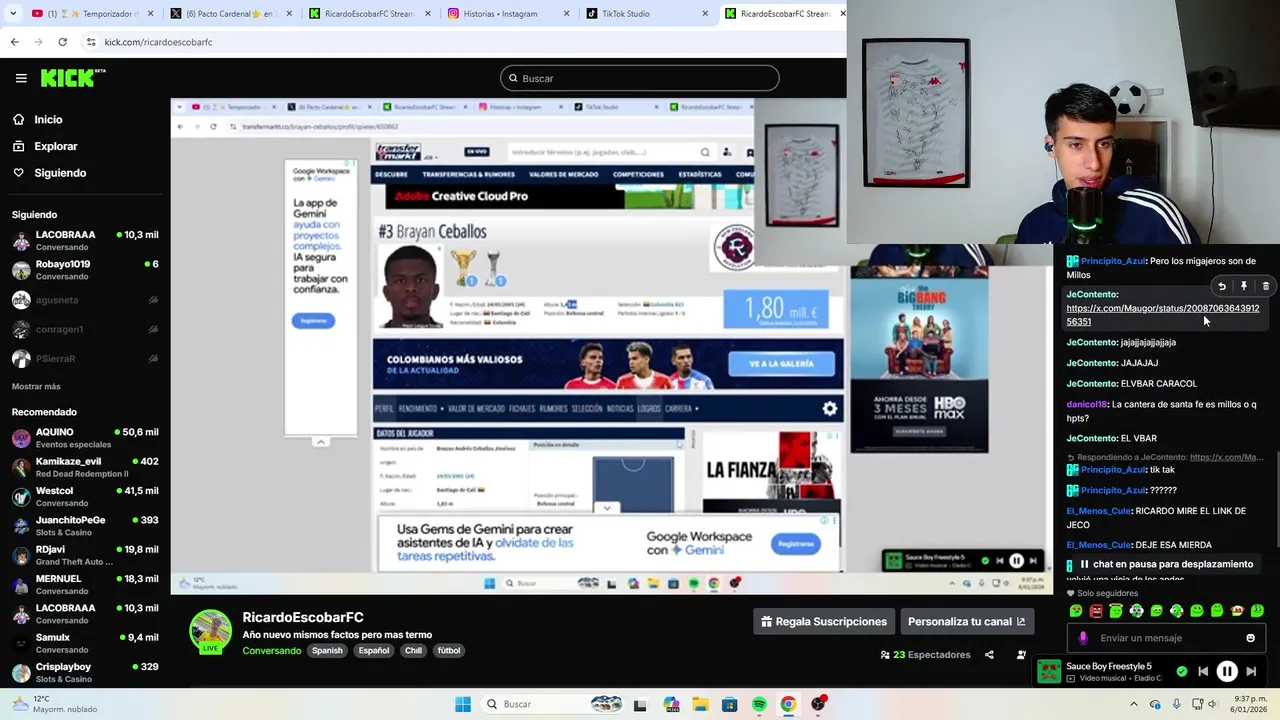Viewport: 1280px width, 720px height.
Task: Open emoji picker in message box
Action: [x=1250, y=638]
